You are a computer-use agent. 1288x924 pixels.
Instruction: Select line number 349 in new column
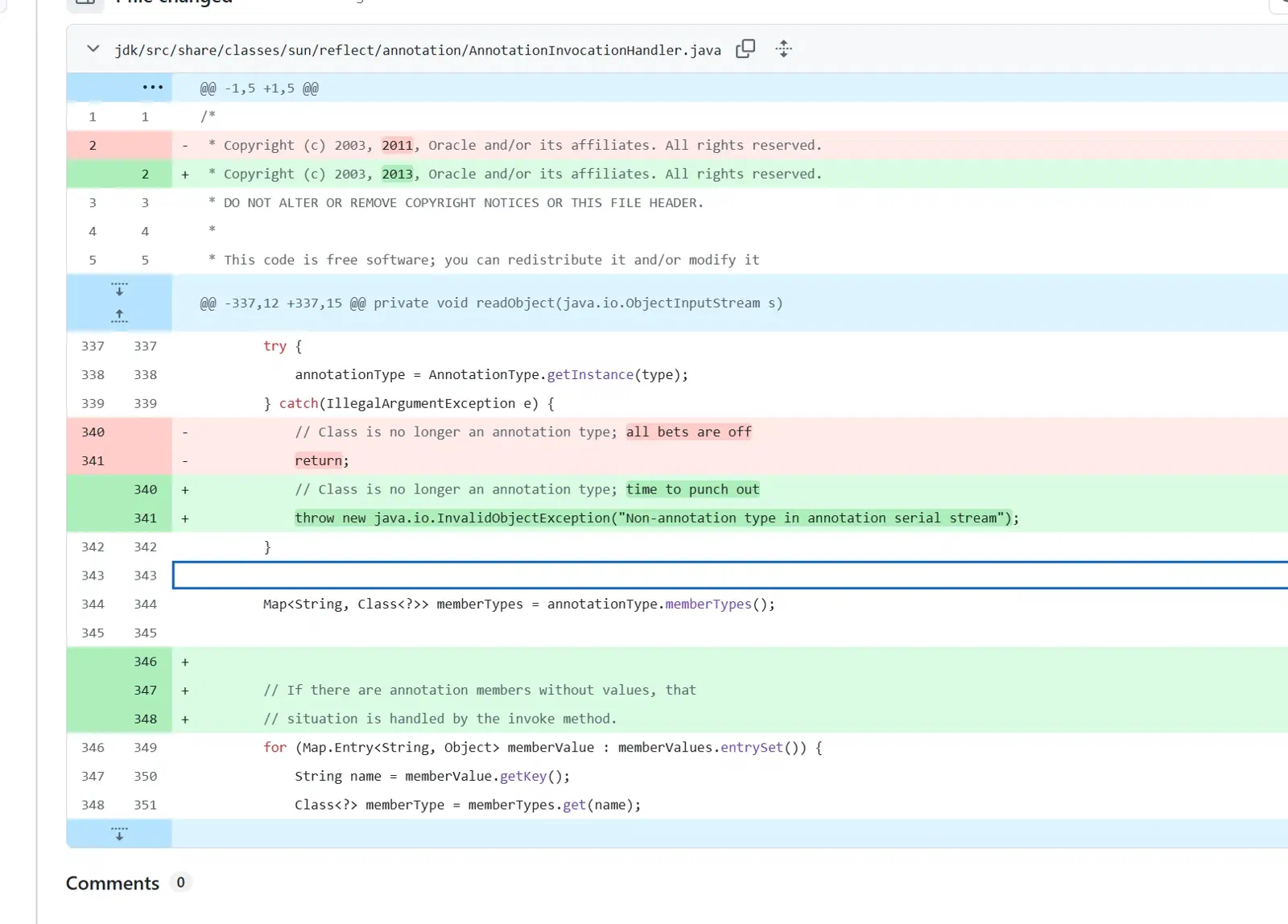[146, 748]
